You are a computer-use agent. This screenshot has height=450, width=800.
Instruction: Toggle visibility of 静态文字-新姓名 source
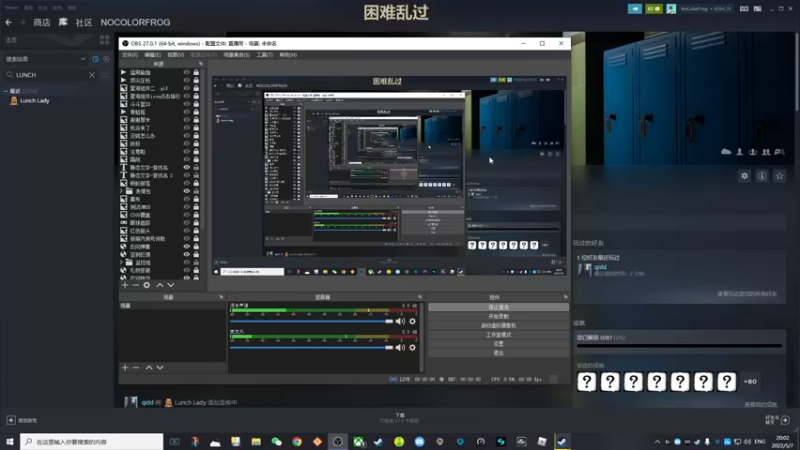point(187,167)
